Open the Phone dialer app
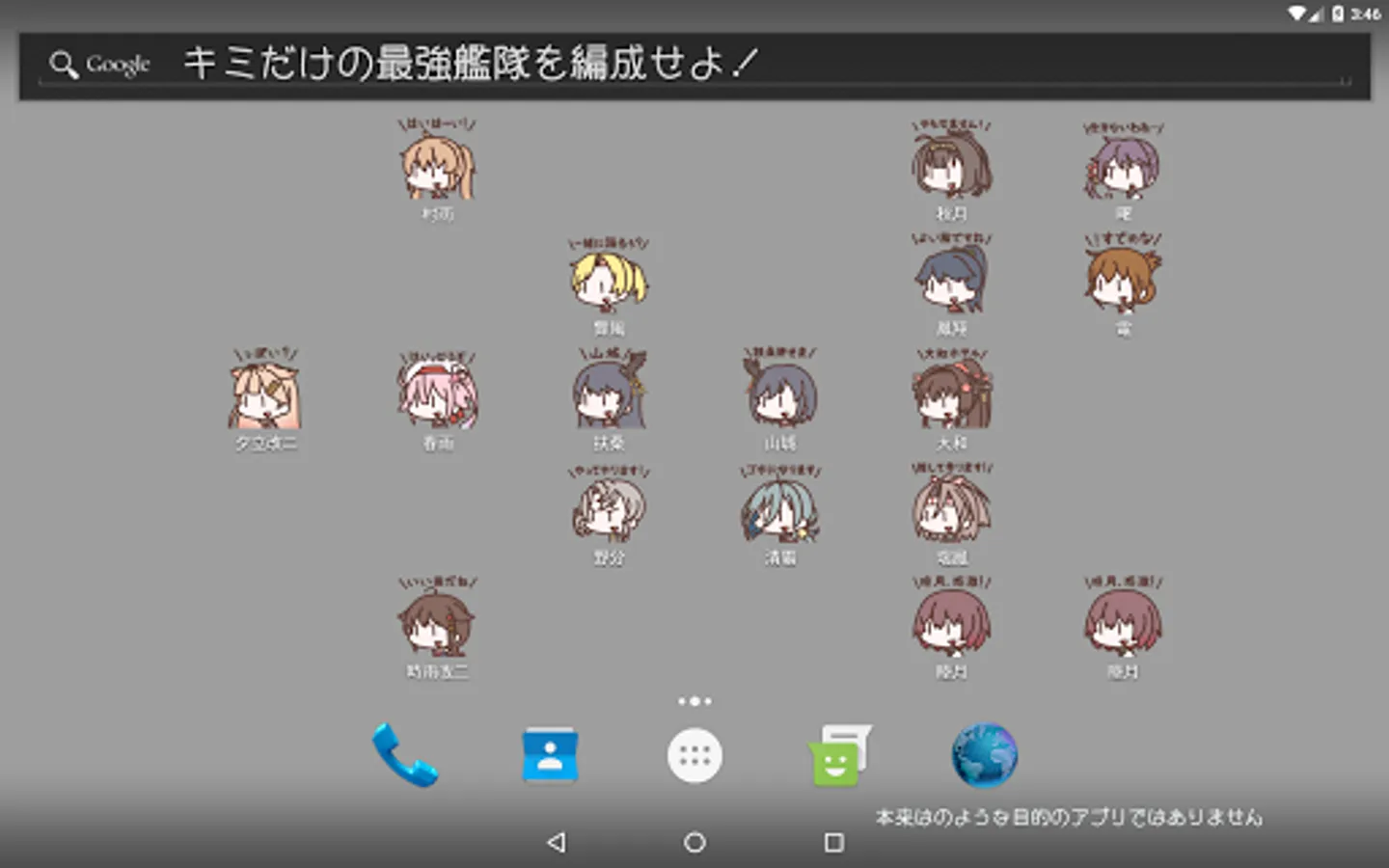 [x=405, y=755]
